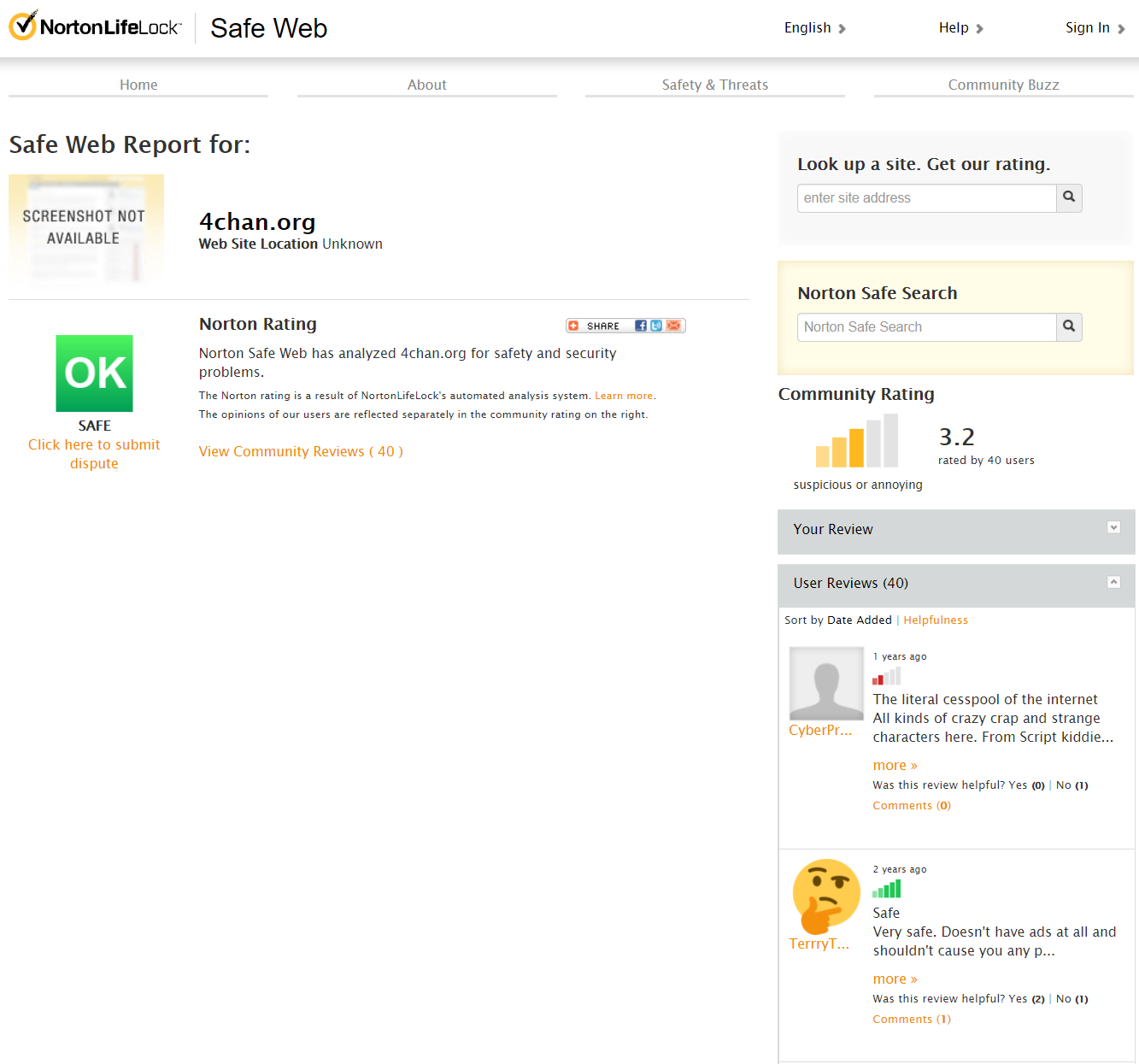1139x1064 pixels.
Task: Open Comments (0) on CyberPr's review
Action: point(912,806)
